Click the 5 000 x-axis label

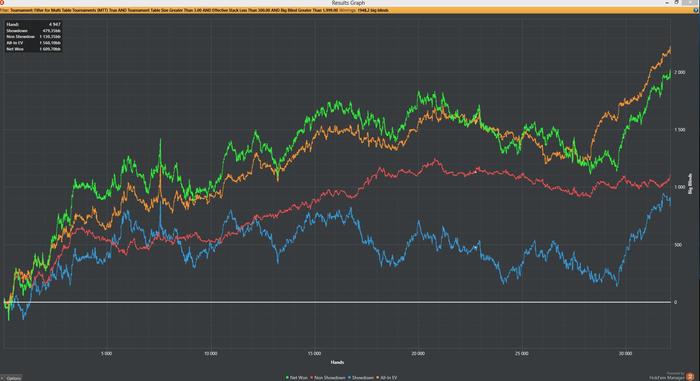(106, 353)
